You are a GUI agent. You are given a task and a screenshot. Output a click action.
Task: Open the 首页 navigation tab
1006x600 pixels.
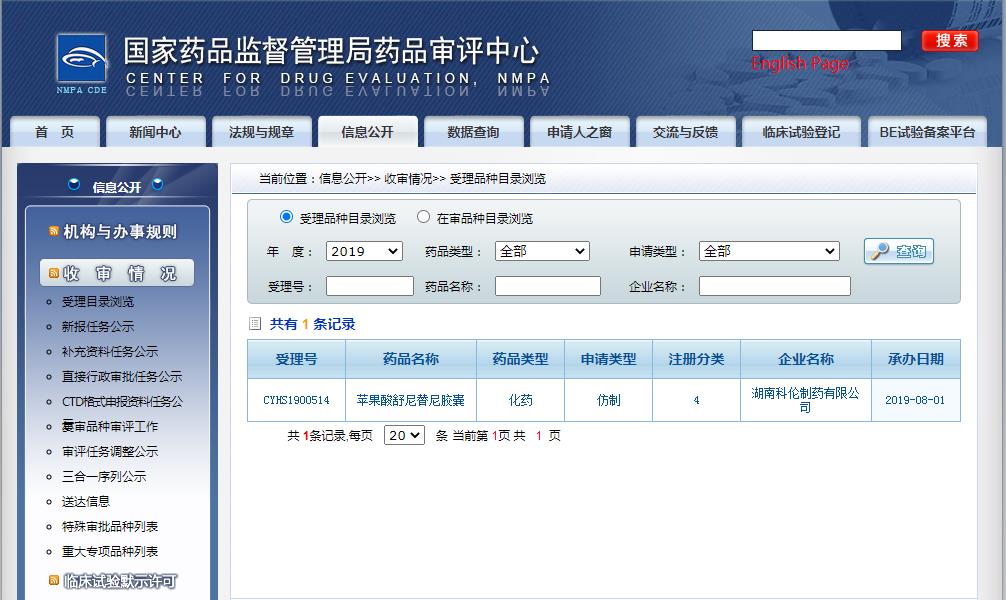pyautogui.click(x=55, y=132)
